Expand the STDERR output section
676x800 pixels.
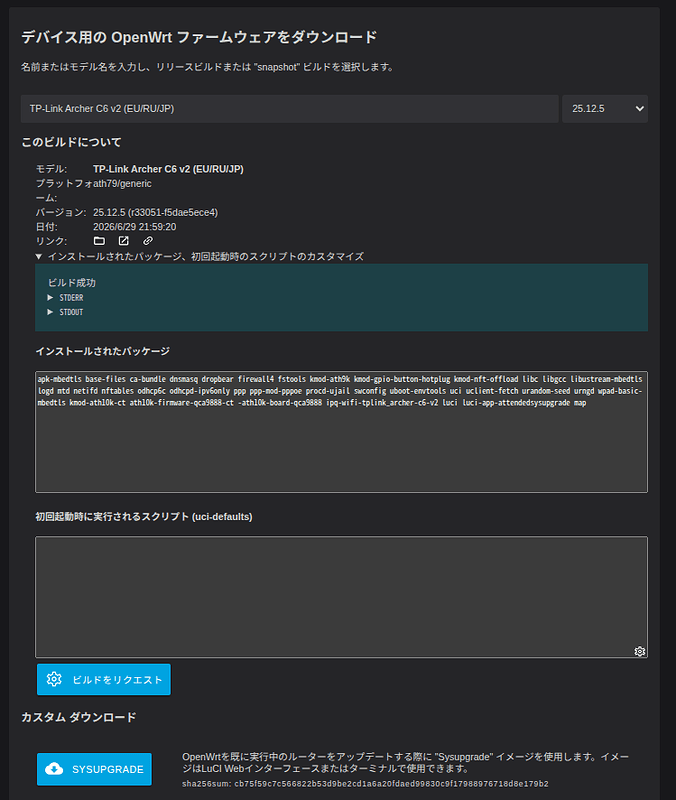[65, 297]
